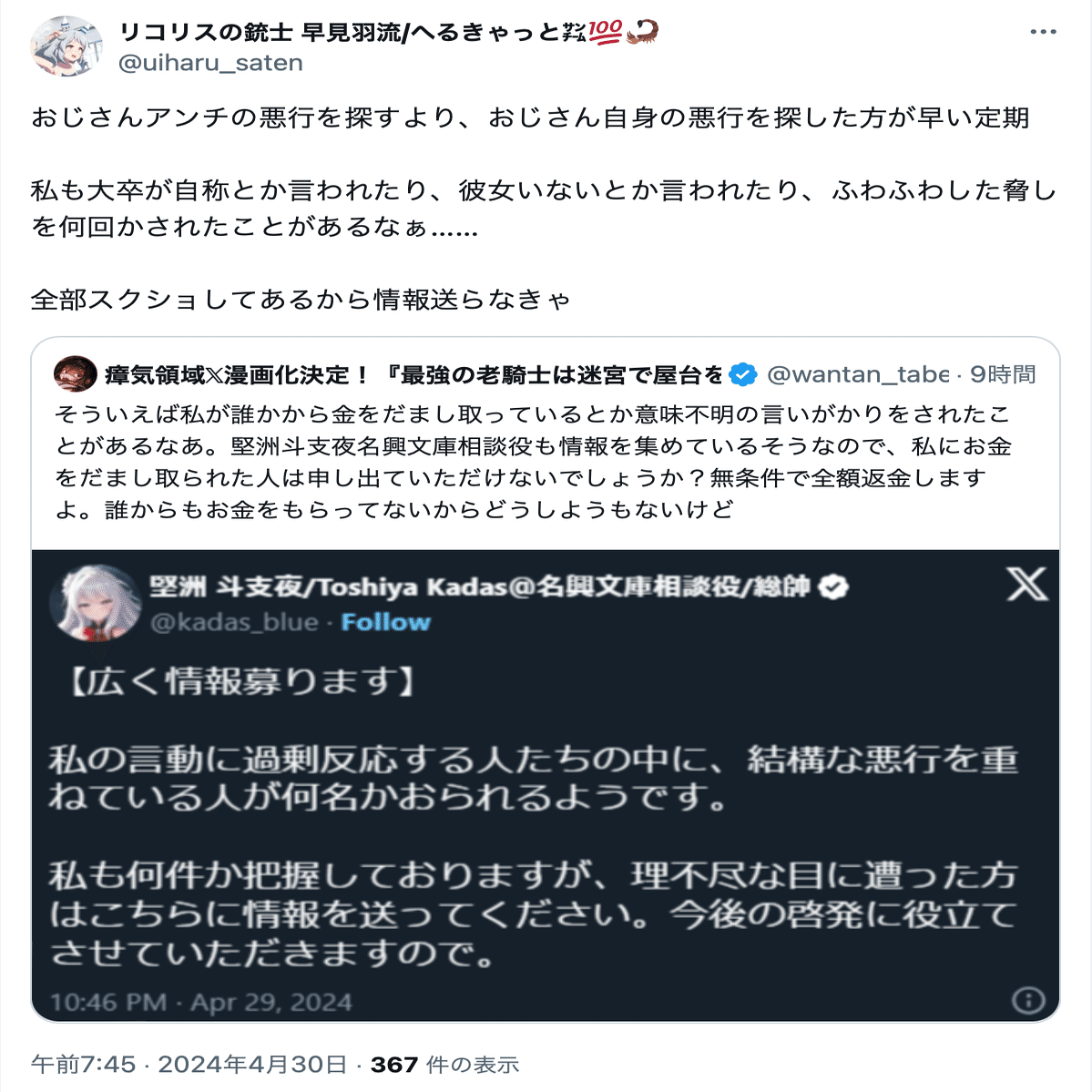Open the @wantan_tabe handle link

pyautogui.click(x=857, y=374)
